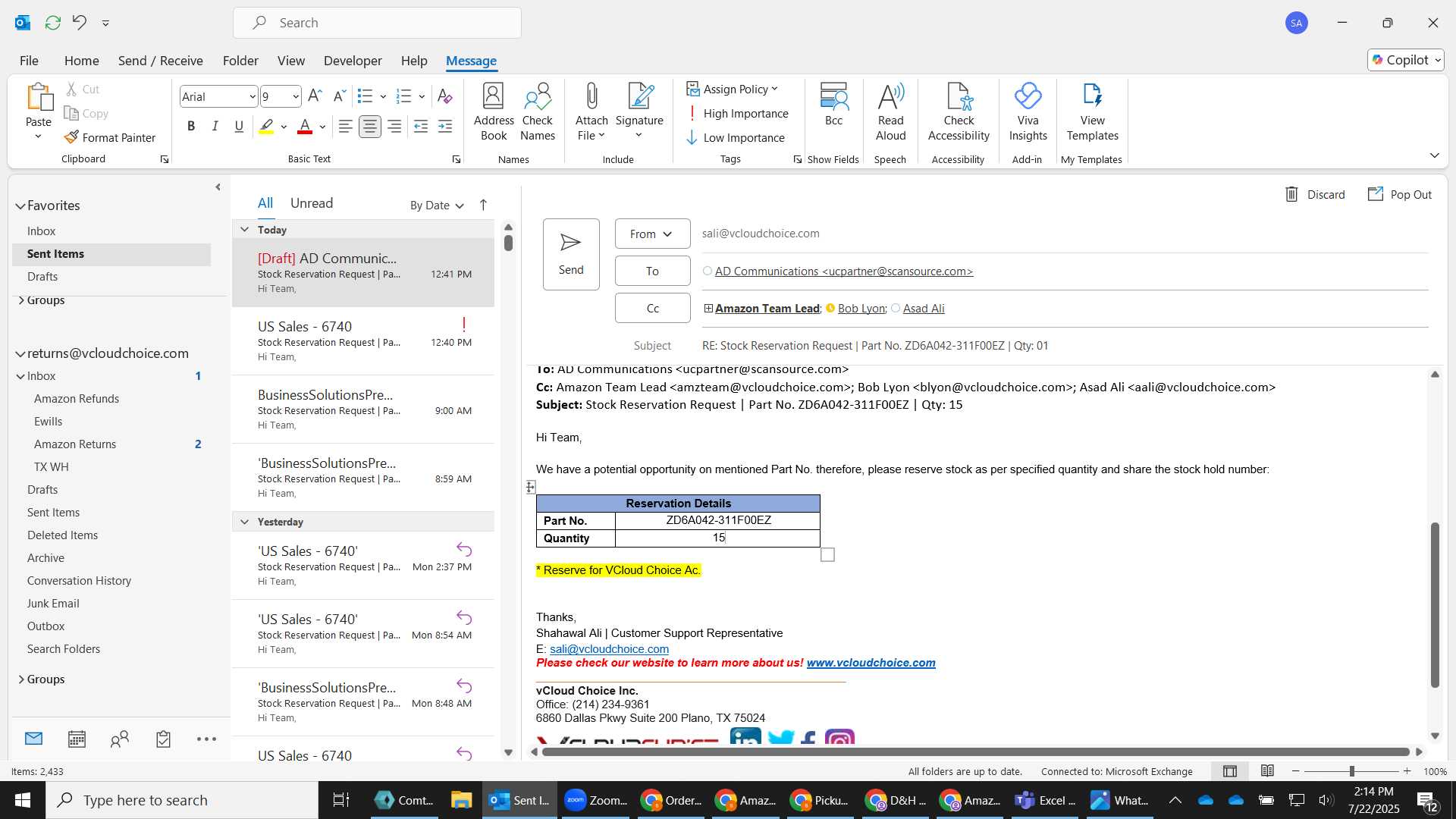Show the Unread messages filter
The width and height of the screenshot is (1456, 819).
[x=312, y=203]
